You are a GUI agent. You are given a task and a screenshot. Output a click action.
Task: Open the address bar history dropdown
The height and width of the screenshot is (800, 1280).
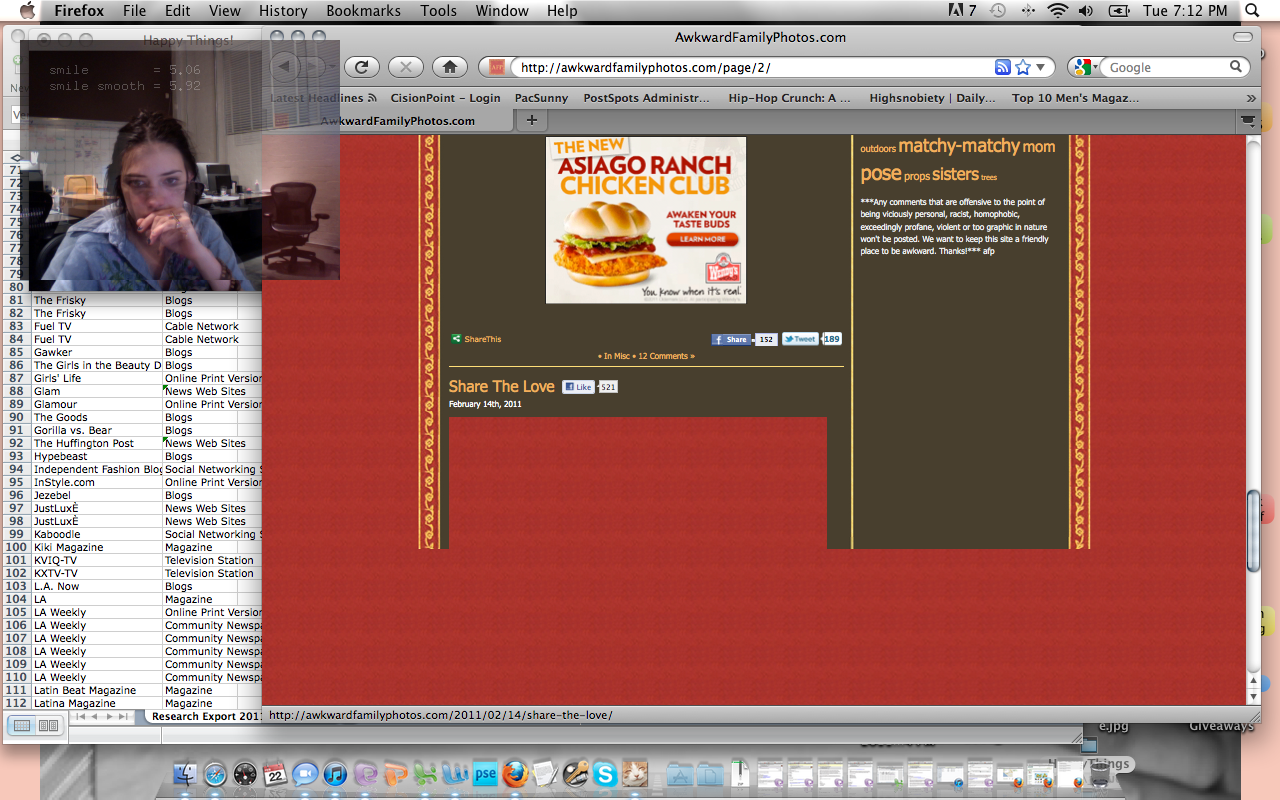[1040, 67]
